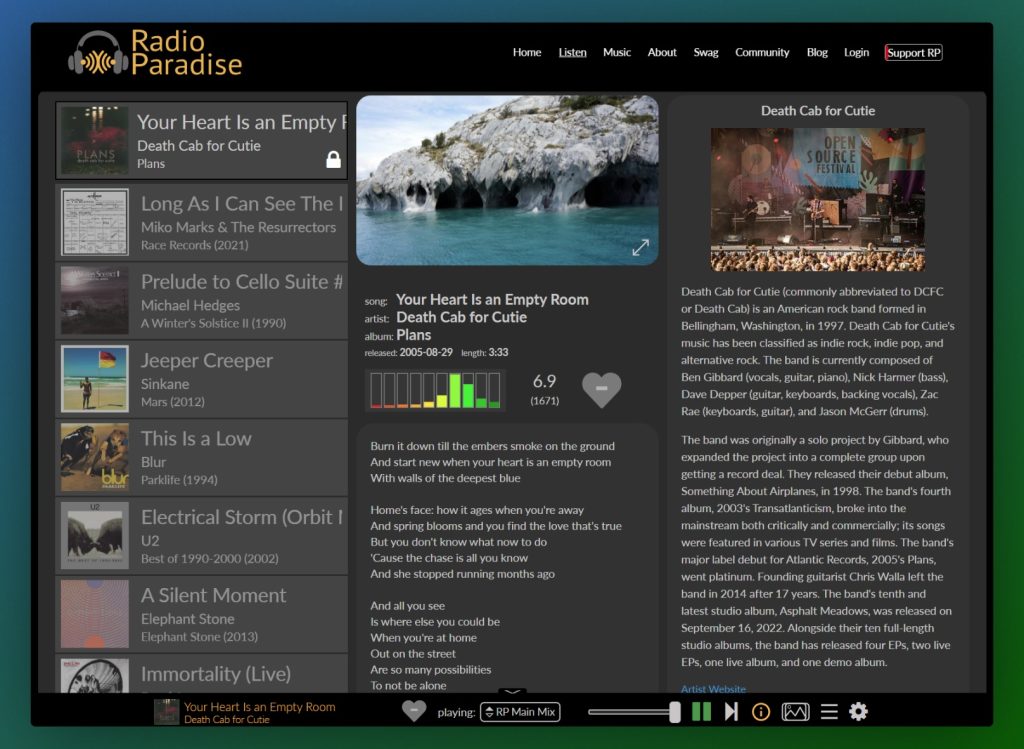Open the Music menu item
Viewport: 1024px width, 749px height.
[617, 53]
